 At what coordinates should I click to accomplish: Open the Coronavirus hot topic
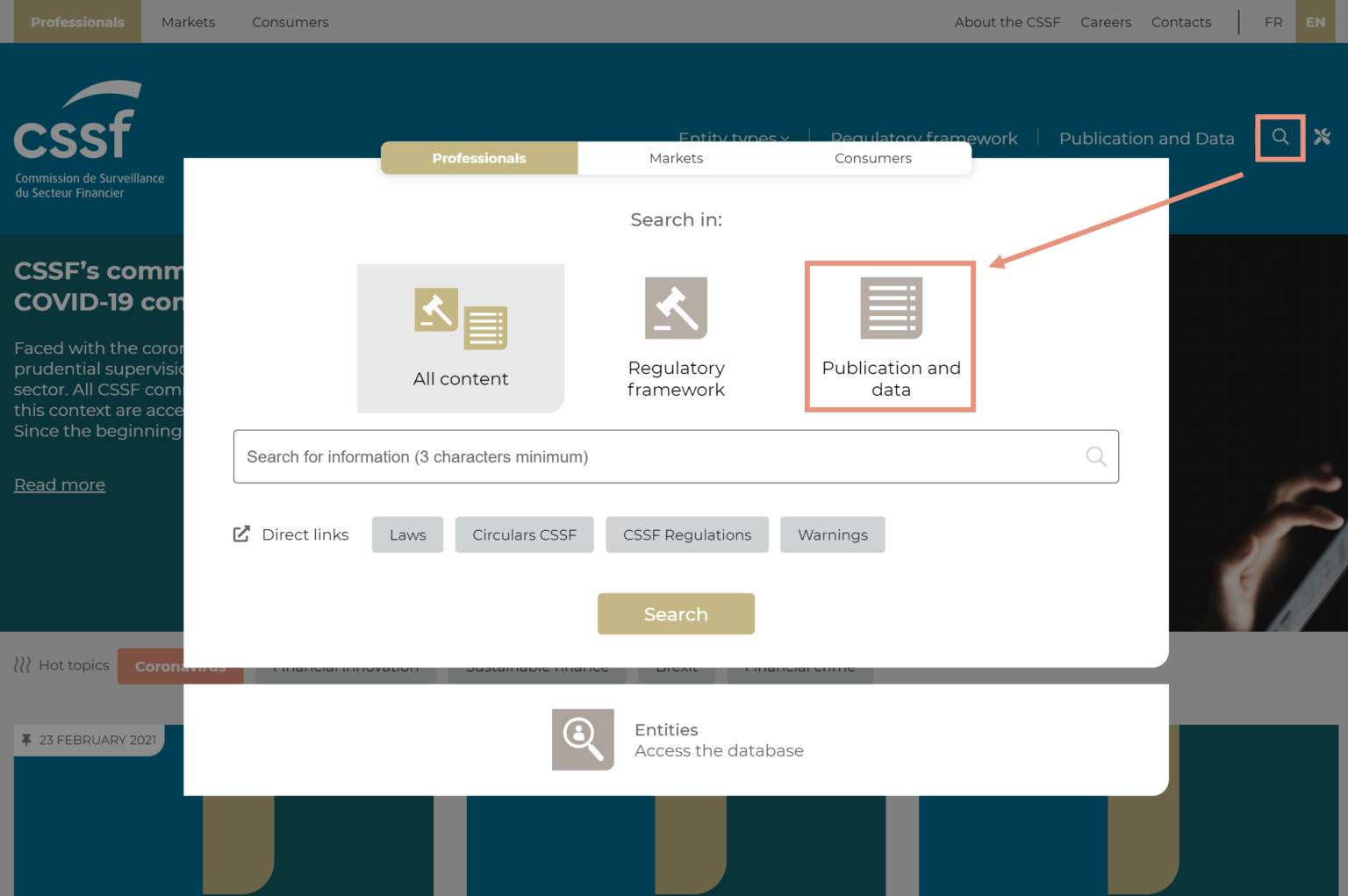click(x=180, y=665)
